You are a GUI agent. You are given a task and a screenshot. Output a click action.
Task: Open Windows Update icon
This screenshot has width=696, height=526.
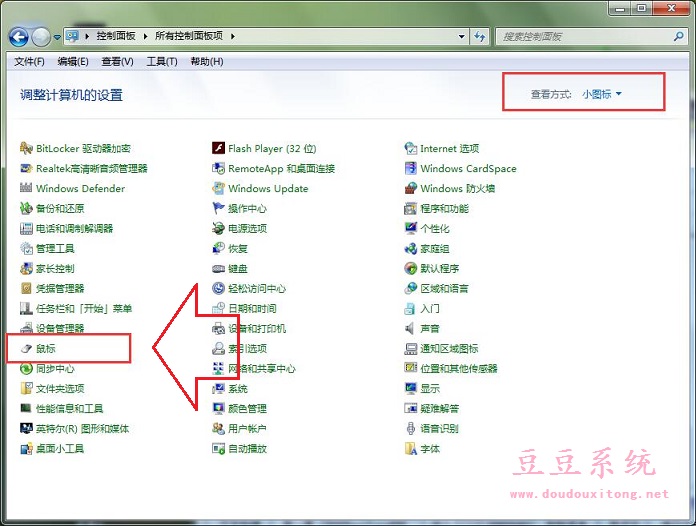point(219,188)
